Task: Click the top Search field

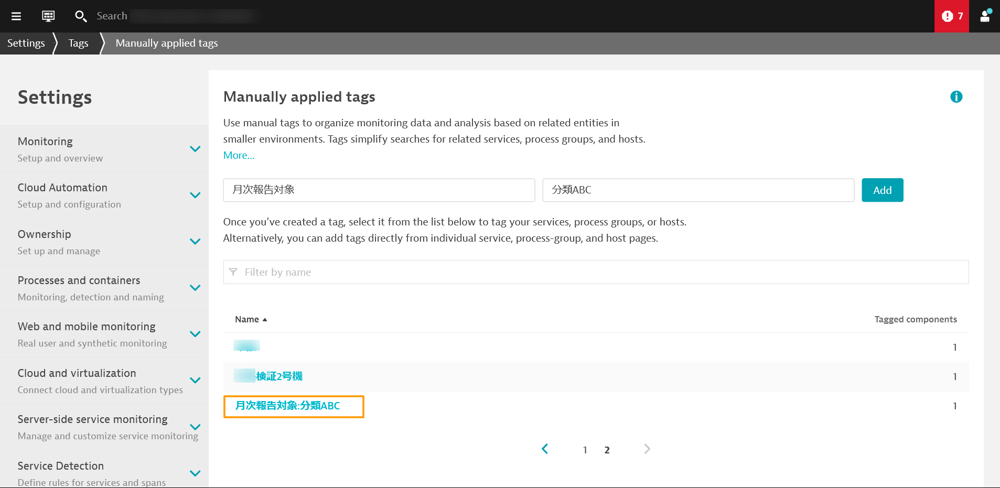Action: [175, 16]
